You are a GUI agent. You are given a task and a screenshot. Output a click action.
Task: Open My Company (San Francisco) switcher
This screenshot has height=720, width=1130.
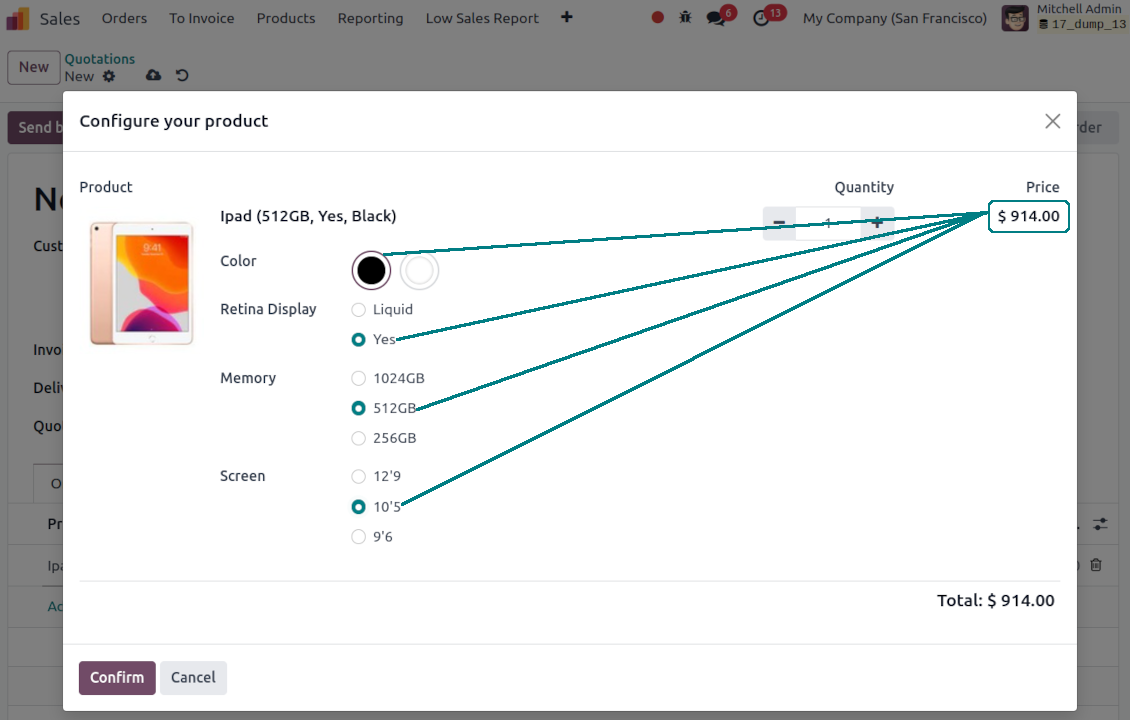895,18
